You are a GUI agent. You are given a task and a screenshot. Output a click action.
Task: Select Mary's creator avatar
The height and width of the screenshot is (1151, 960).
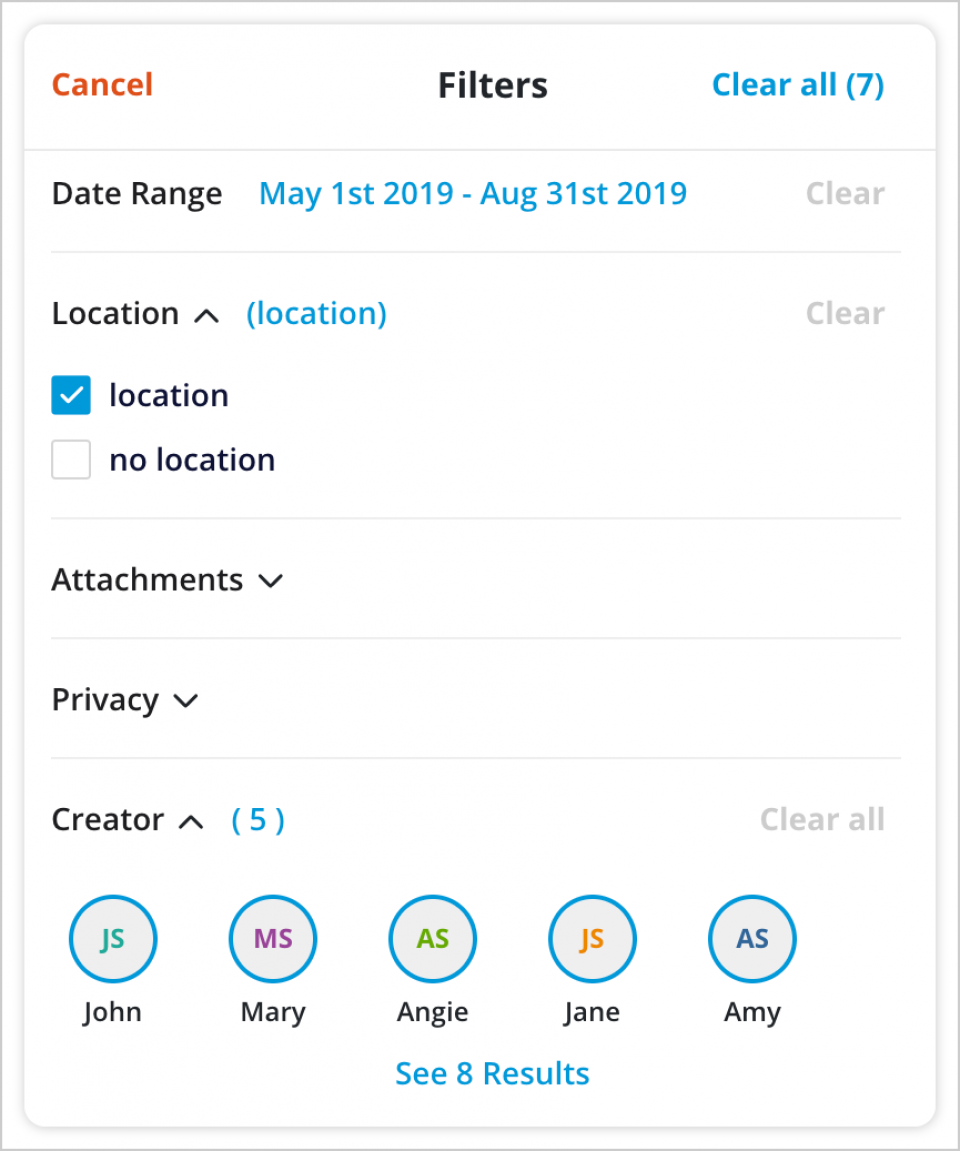[x=272, y=938]
